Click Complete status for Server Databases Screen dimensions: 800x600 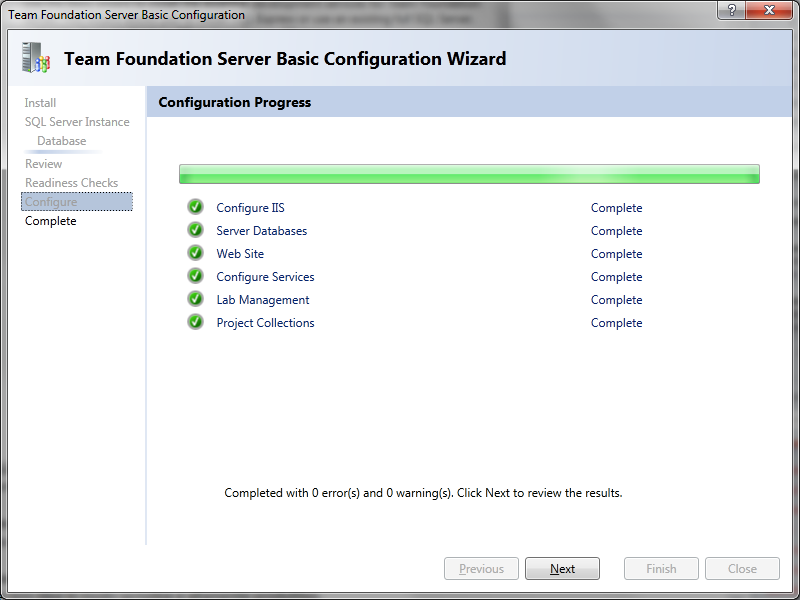(x=616, y=231)
